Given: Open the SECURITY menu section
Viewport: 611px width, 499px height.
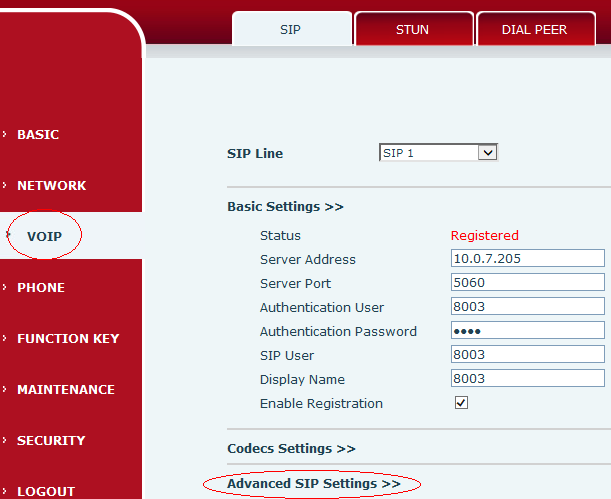Looking at the screenshot, I should pyautogui.click(x=51, y=441).
